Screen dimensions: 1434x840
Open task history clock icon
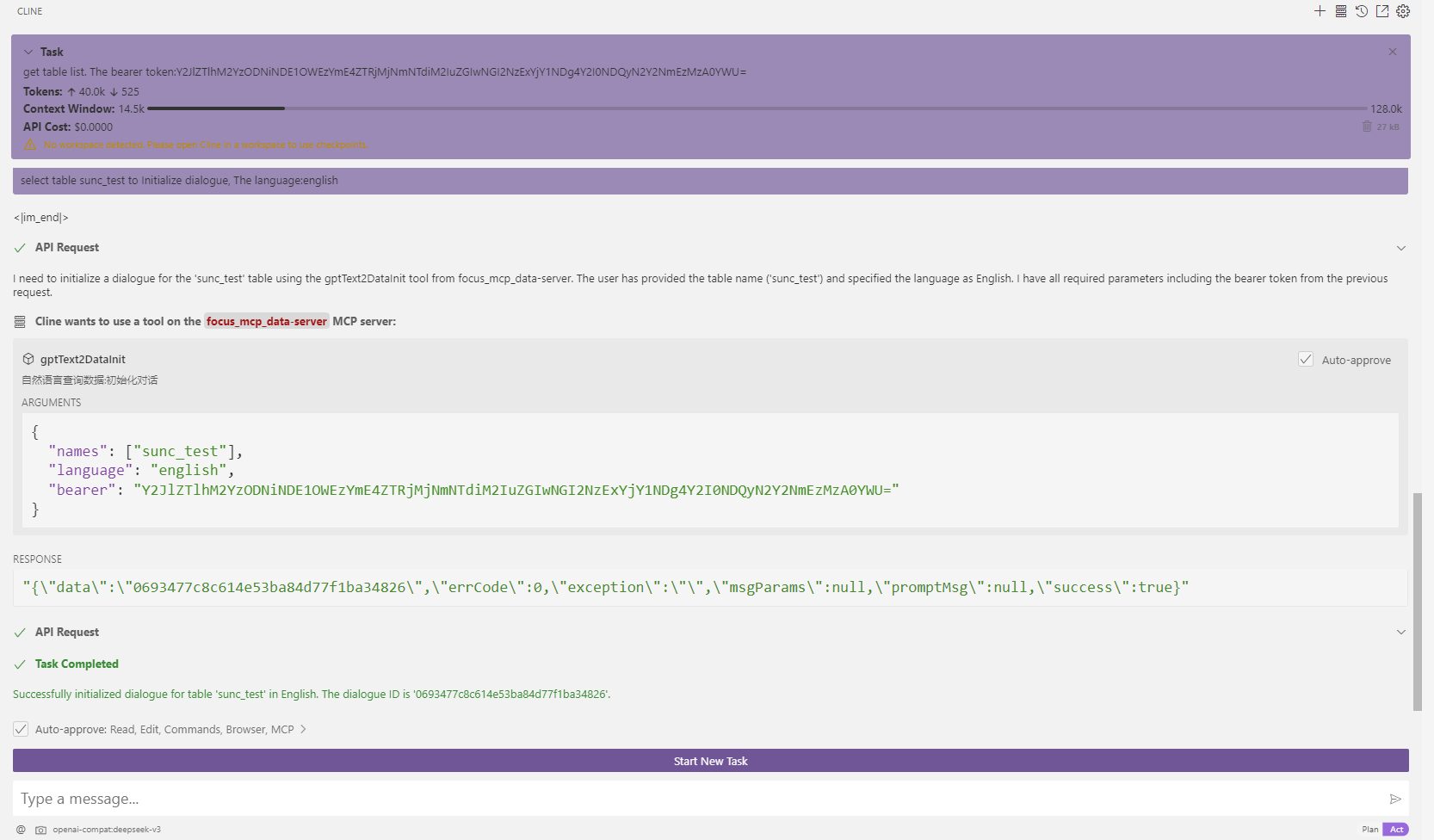pyautogui.click(x=1362, y=11)
